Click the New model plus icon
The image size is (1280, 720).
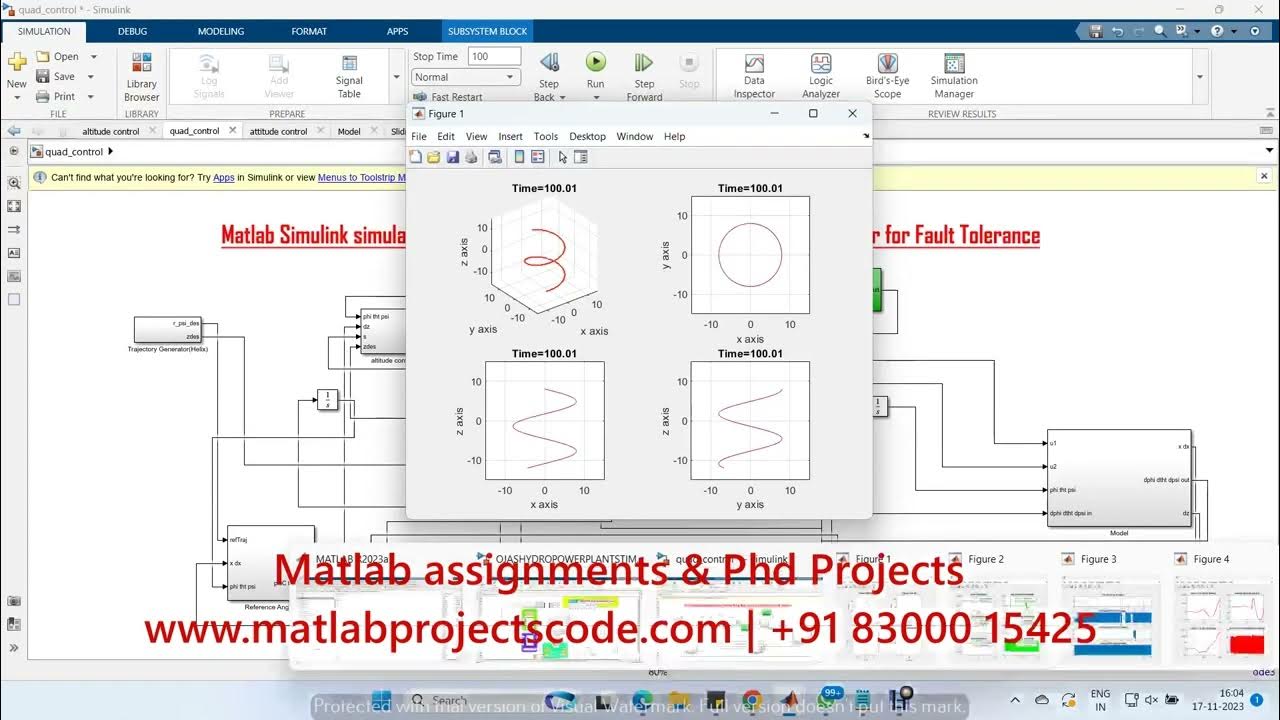[x=17, y=62]
